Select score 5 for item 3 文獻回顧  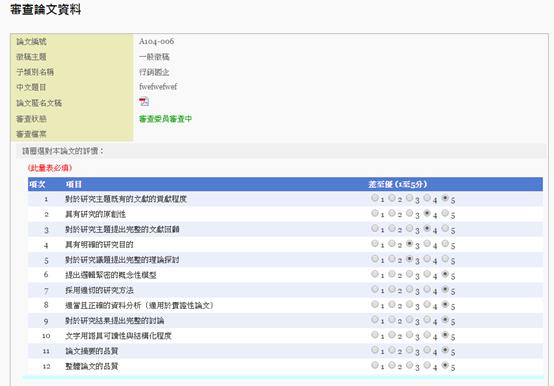(x=445, y=228)
